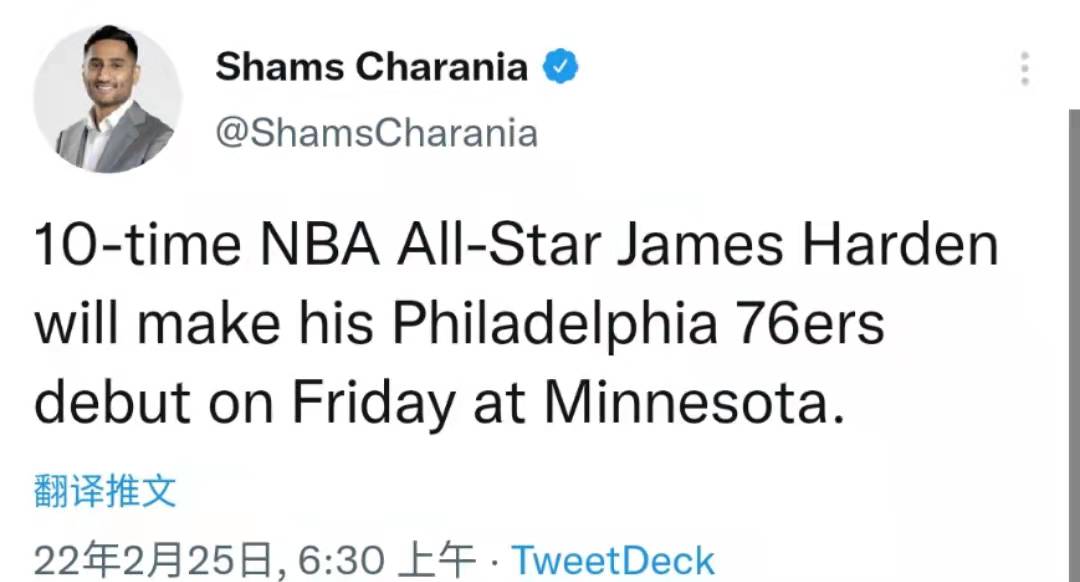This screenshot has width=1080, height=582.
Task: Open the TweetDeck source link
Action: coord(613,561)
